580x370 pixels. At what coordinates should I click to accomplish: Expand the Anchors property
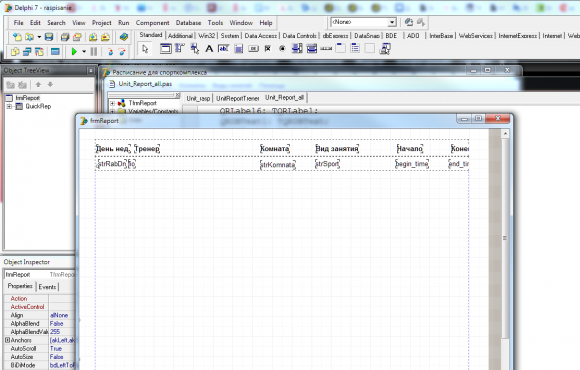click(7, 340)
